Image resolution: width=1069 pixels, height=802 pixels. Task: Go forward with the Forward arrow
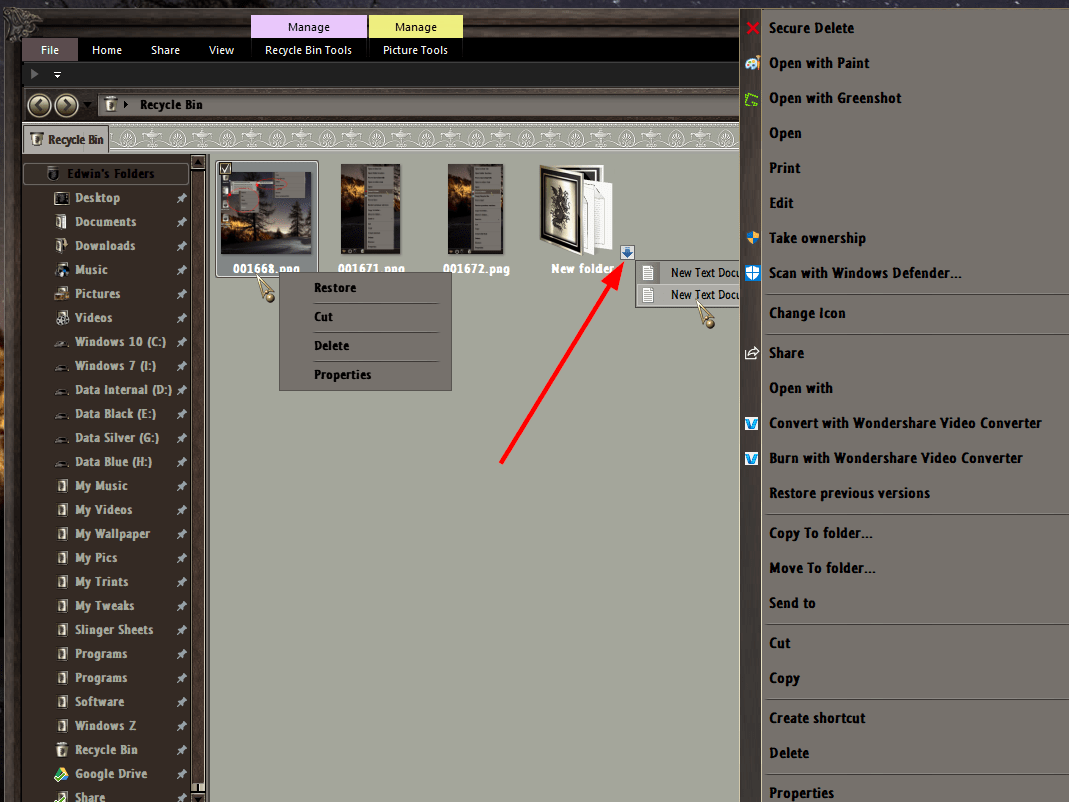click(66, 105)
